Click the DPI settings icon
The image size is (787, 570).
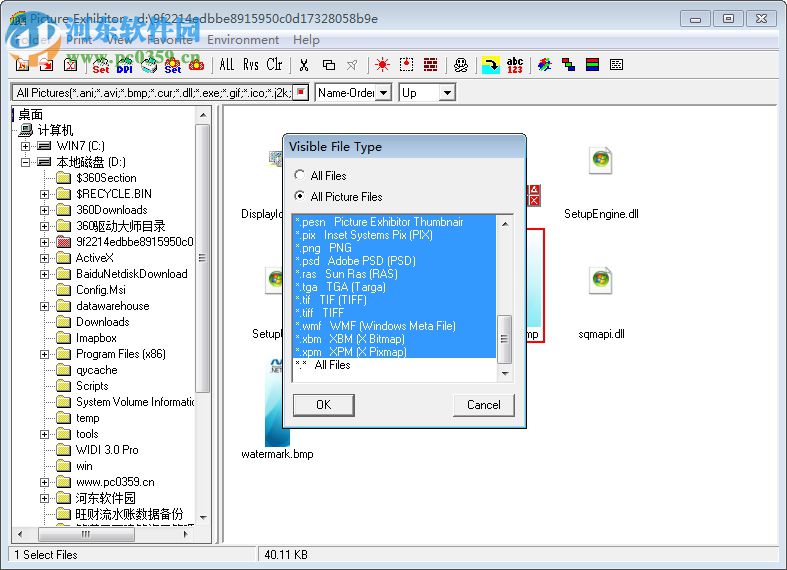(124, 65)
